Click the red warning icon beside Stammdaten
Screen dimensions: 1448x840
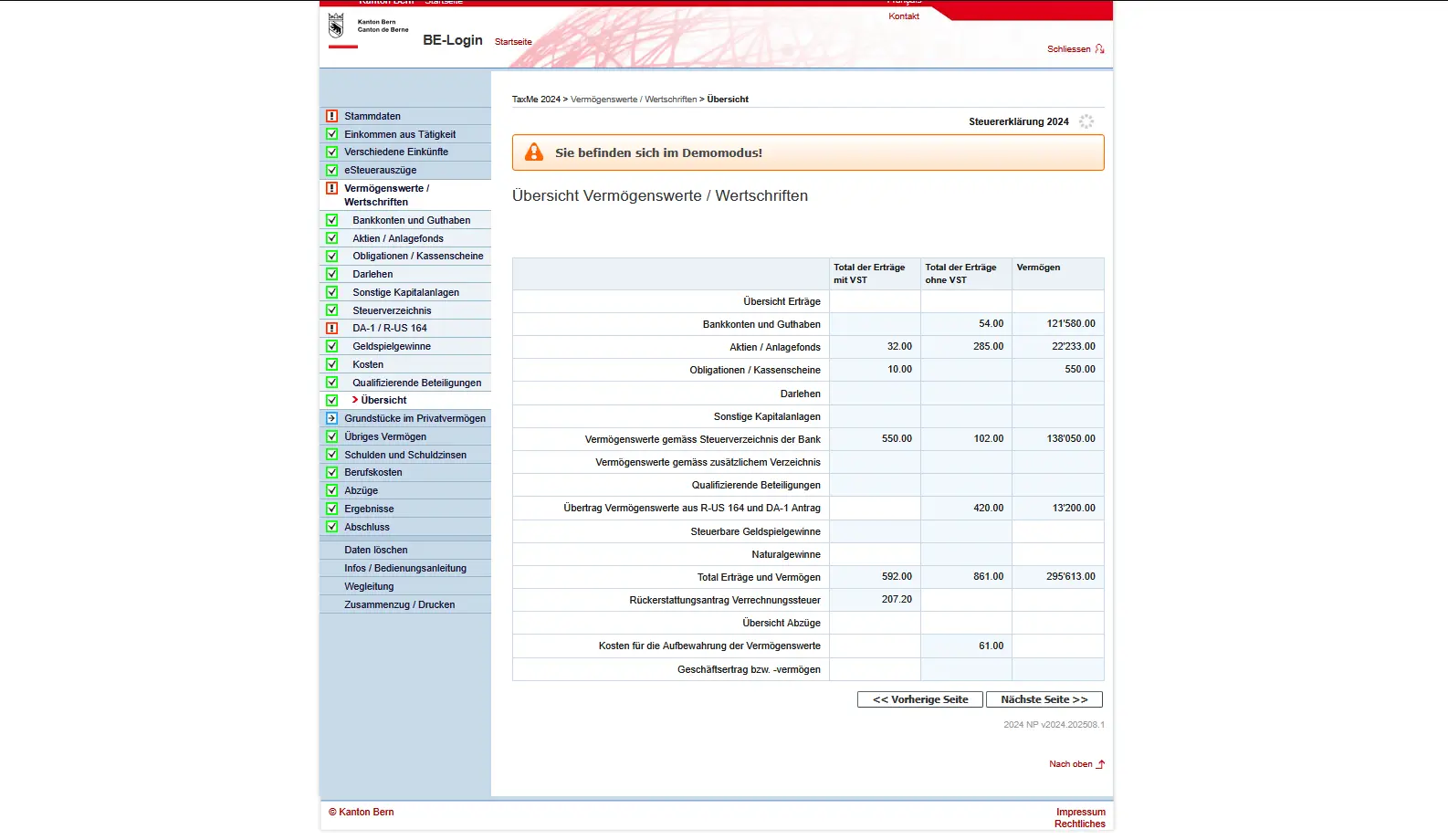click(x=332, y=116)
